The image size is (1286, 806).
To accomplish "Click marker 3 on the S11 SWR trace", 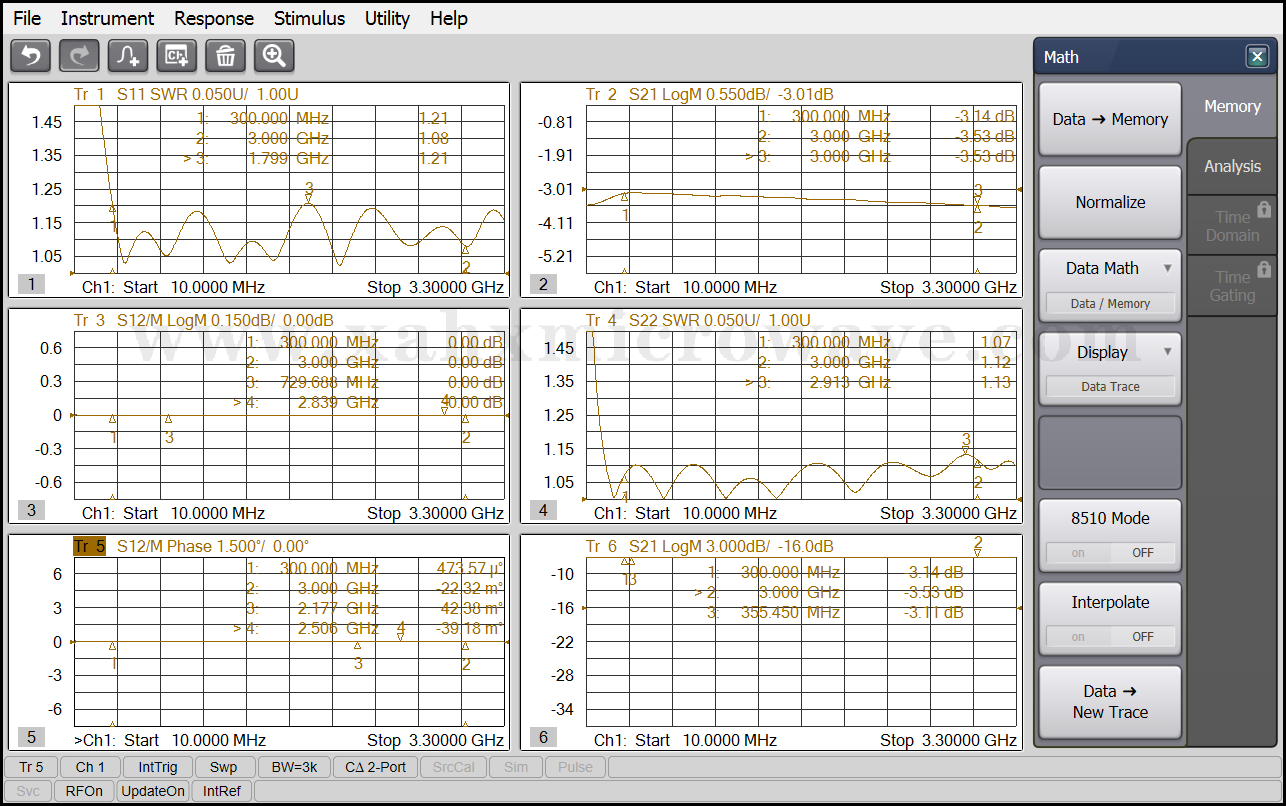I will click(309, 197).
